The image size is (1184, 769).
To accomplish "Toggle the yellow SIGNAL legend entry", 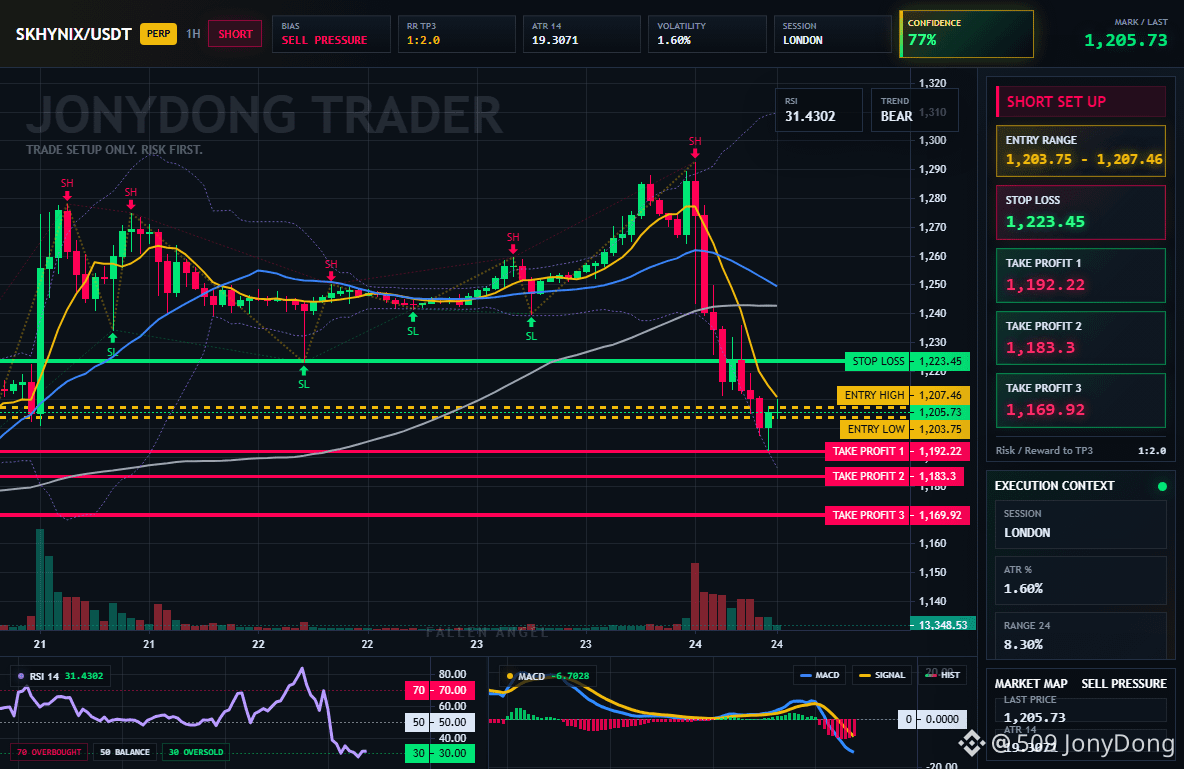I will (x=881, y=675).
